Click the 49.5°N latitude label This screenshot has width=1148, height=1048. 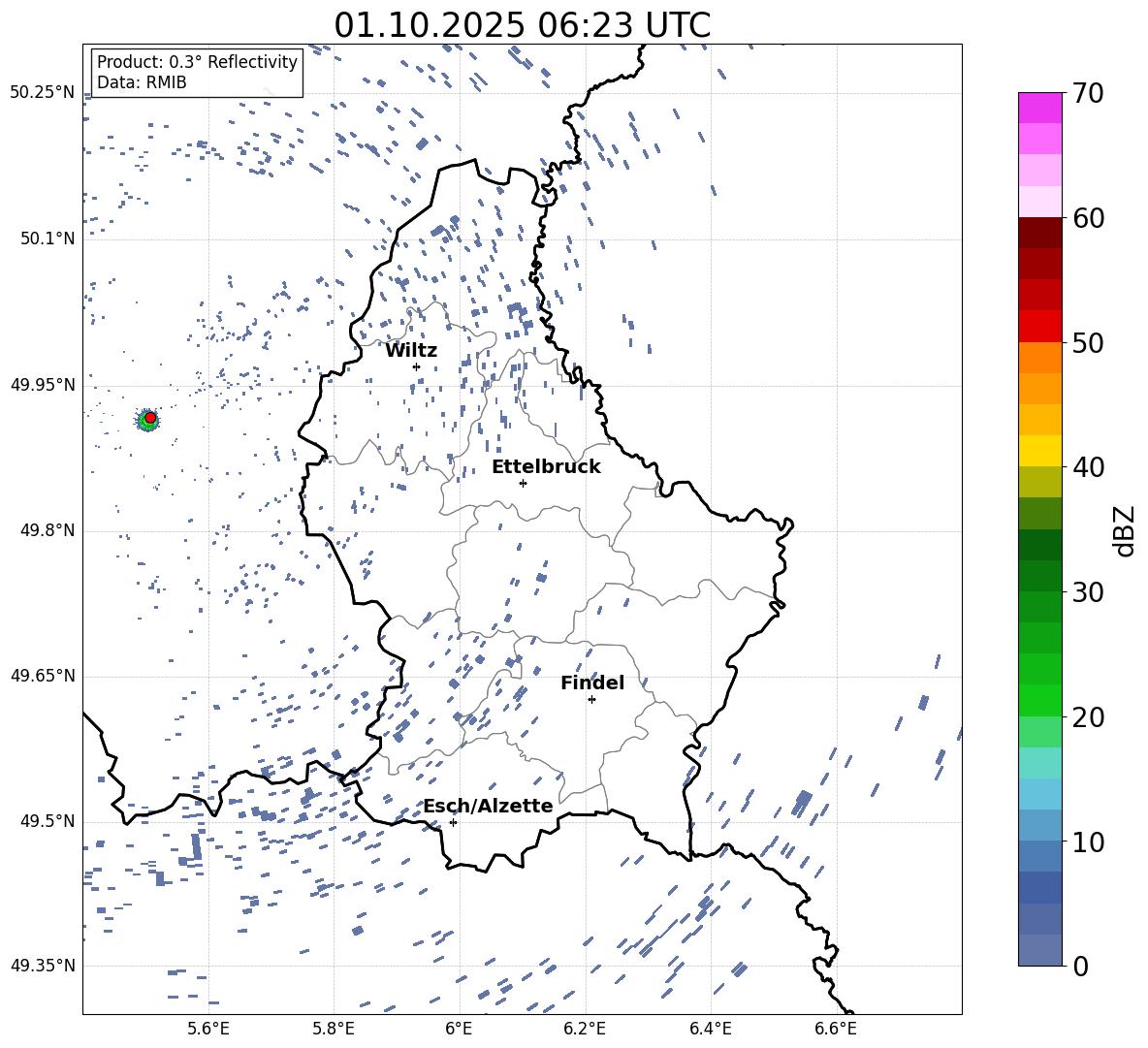click(x=47, y=821)
